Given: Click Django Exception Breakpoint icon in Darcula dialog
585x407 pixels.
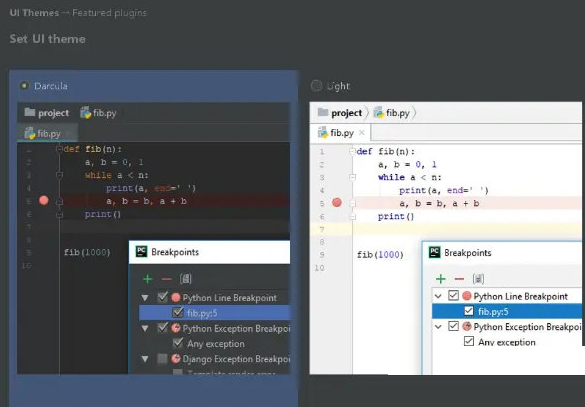Looking at the screenshot, I should click(x=176, y=359).
